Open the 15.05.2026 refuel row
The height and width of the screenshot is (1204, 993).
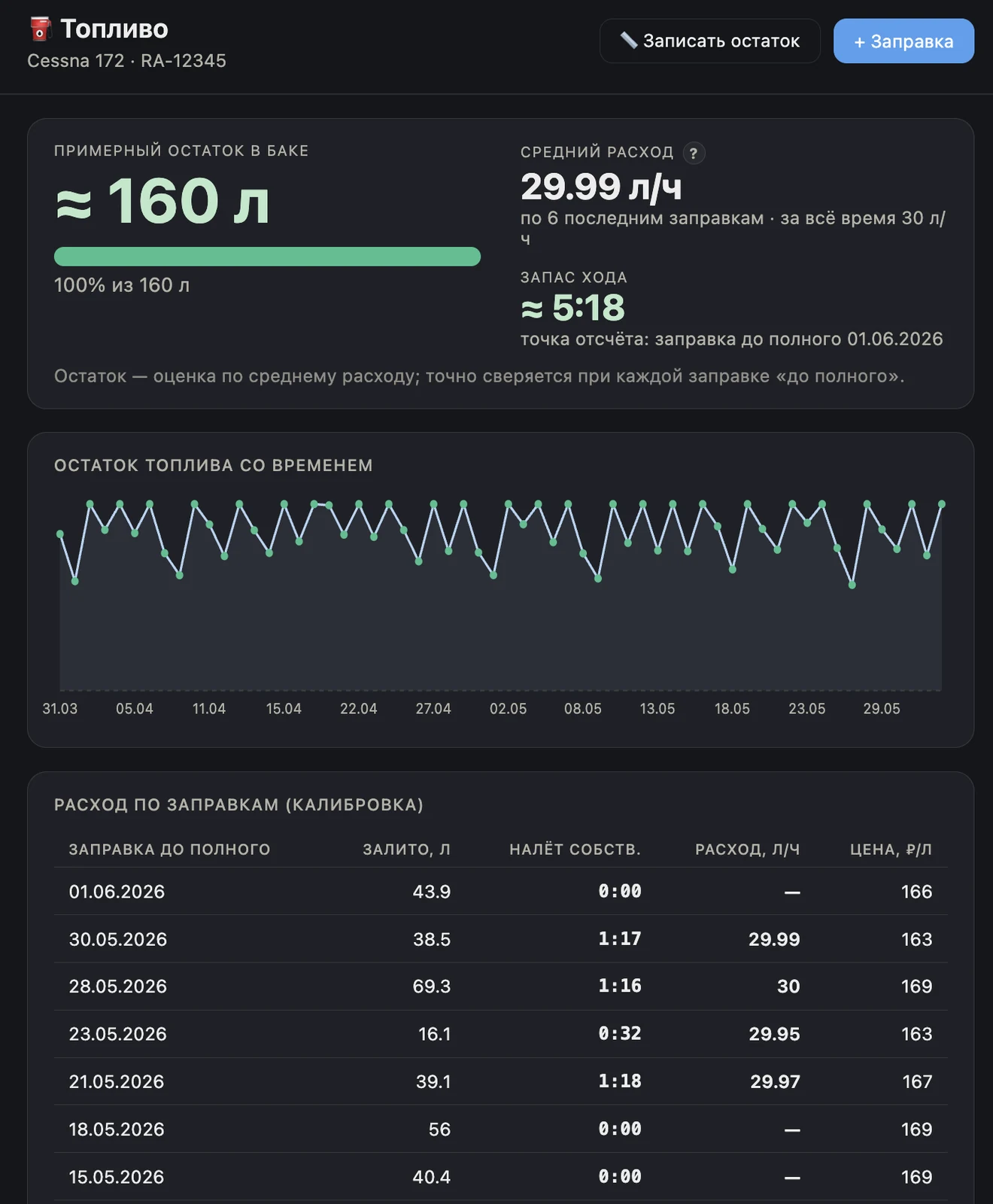click(x=500, y=1177)
